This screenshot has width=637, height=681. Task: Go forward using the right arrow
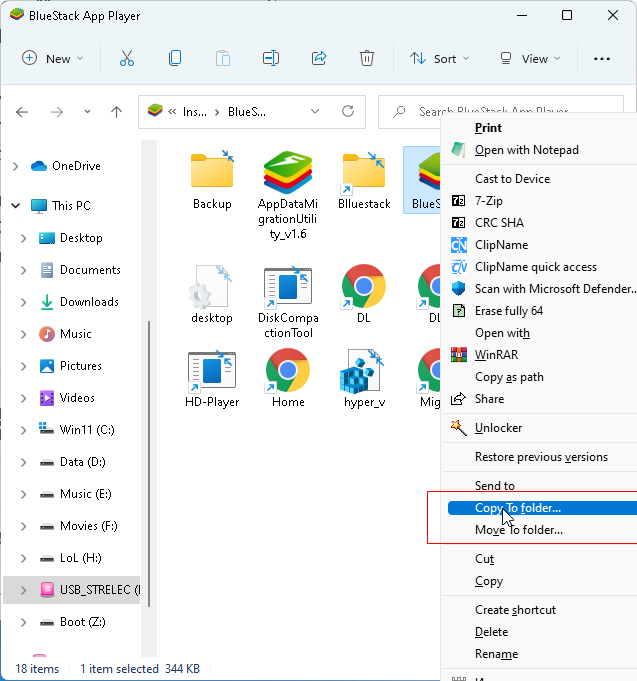pos(57,112)
